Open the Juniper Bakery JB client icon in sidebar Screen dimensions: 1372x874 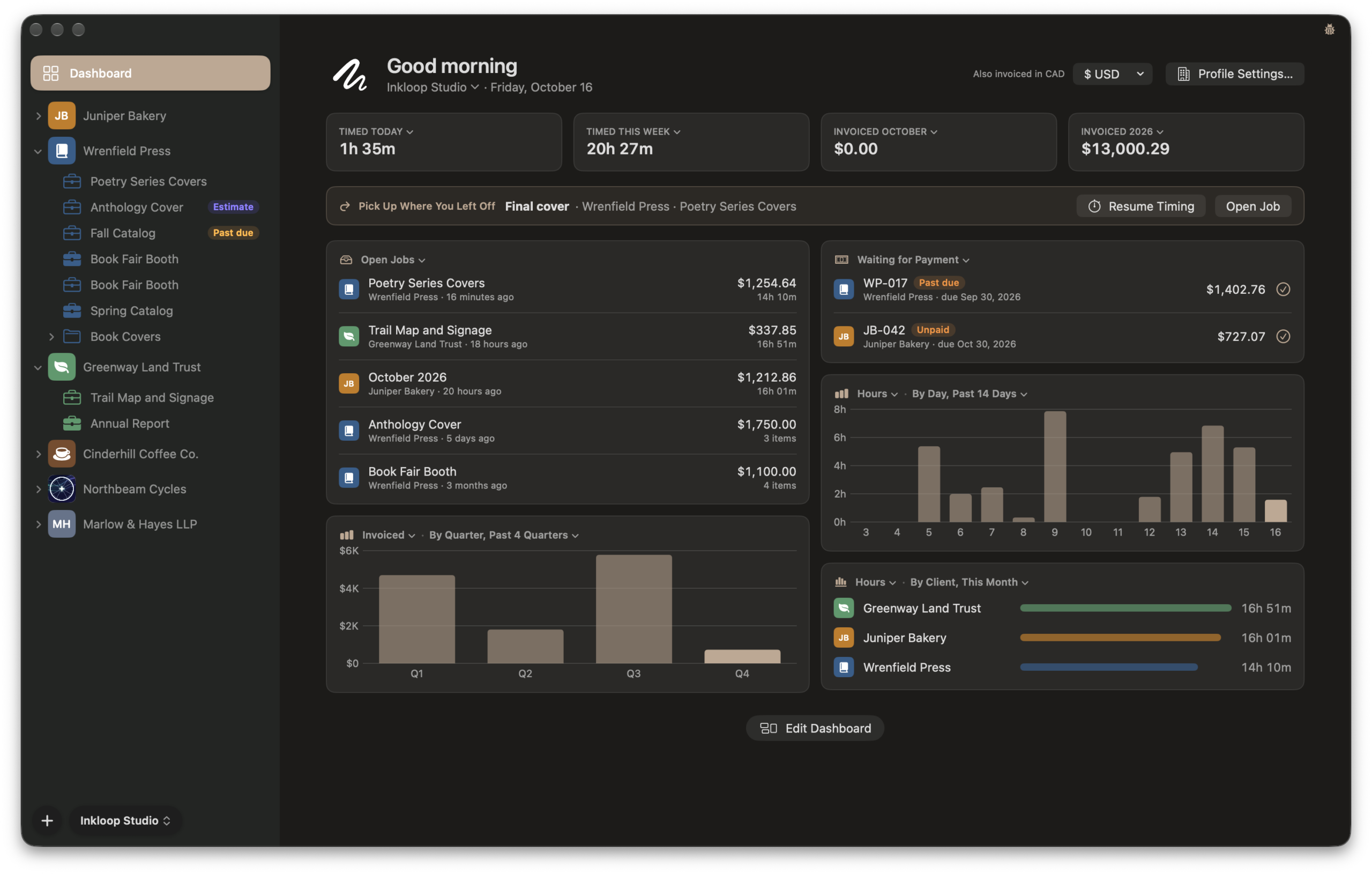[62, 116]
